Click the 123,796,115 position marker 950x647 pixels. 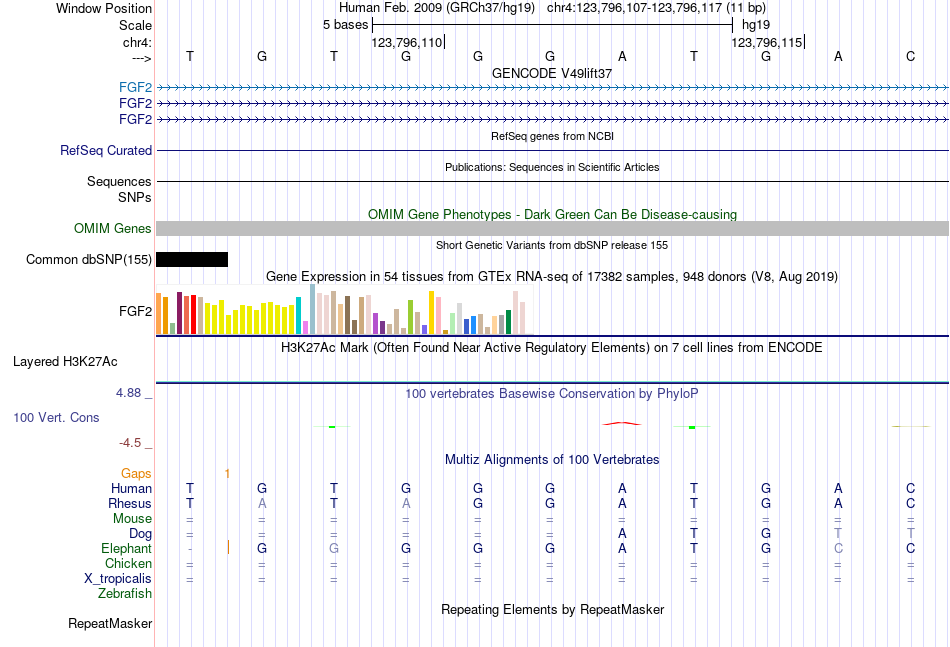[766, 42]
